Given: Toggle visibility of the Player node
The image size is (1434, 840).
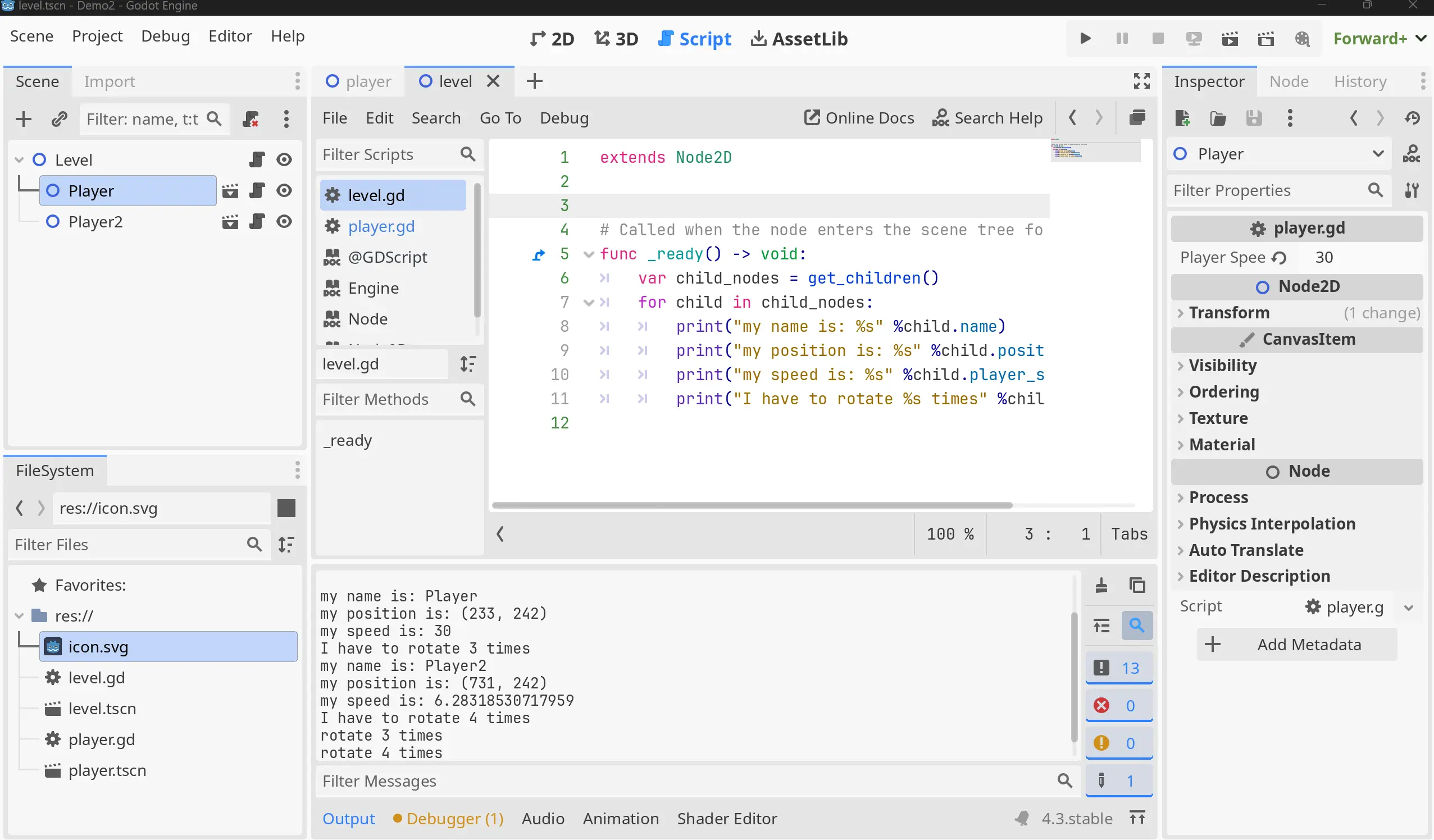Looking at the screenshot, I should pyautogui.click(x=284, y=190).
